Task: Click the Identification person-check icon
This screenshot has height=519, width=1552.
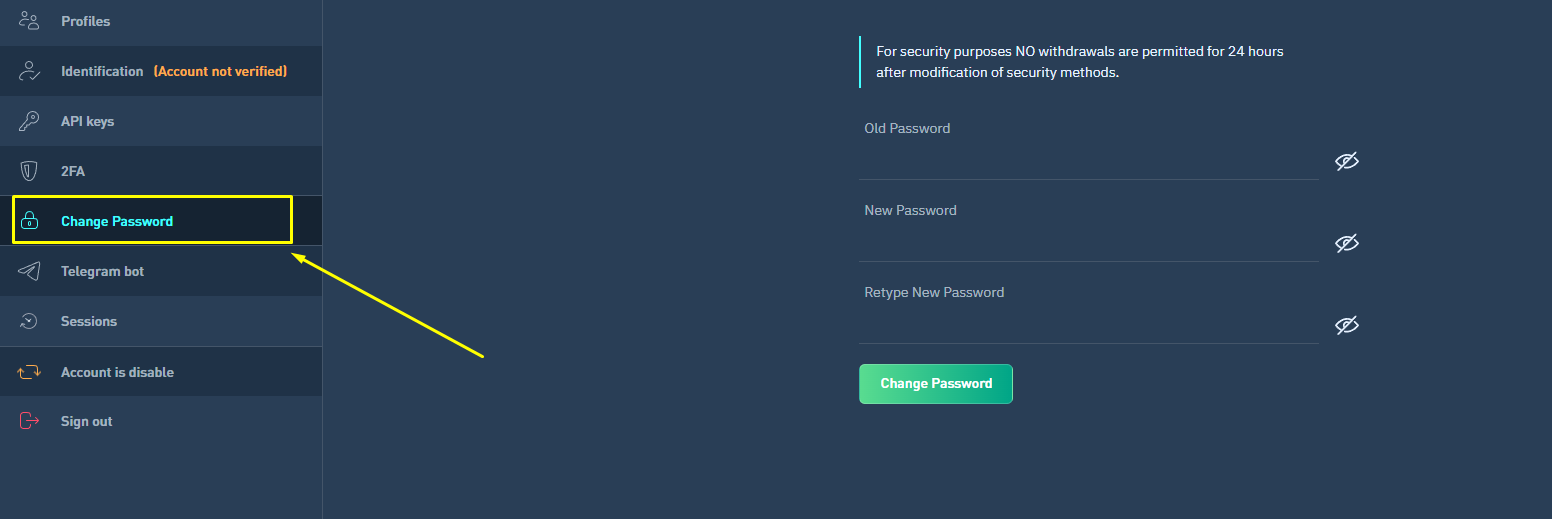Action: pyautogui.click(x=29, y=71)
